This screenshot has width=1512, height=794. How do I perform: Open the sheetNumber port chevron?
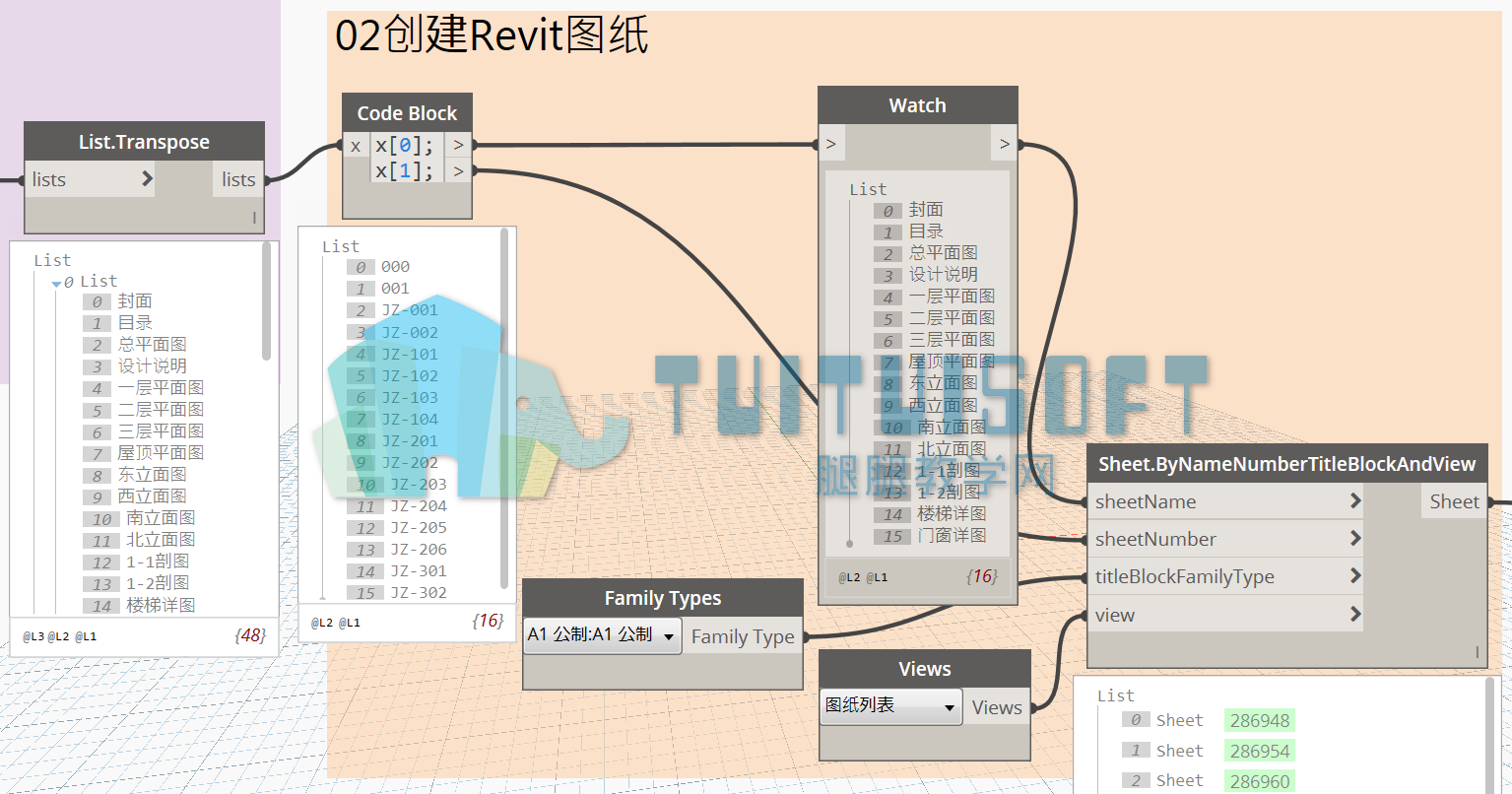1355,538
